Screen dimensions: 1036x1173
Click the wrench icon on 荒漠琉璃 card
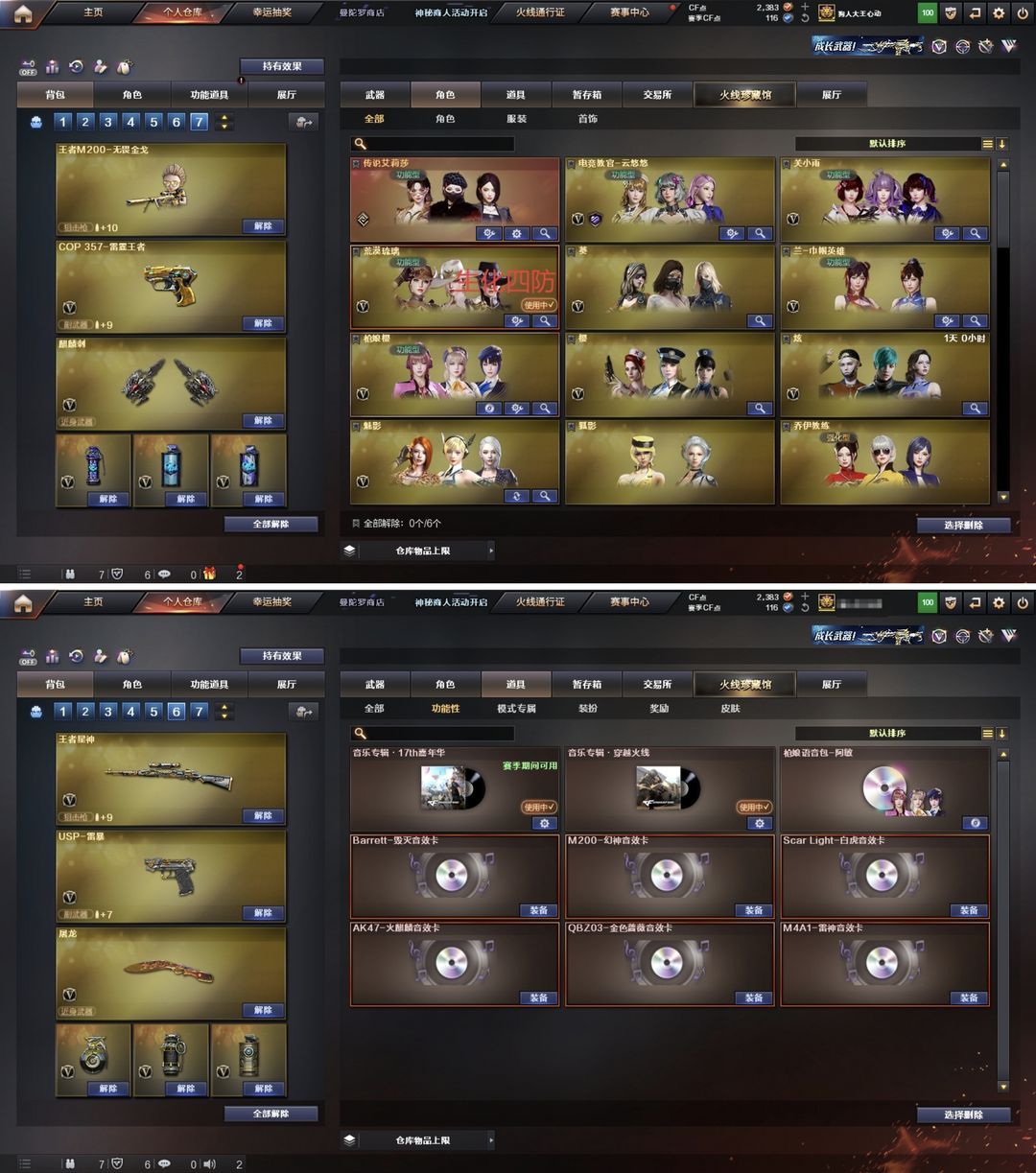coord(517,320)
